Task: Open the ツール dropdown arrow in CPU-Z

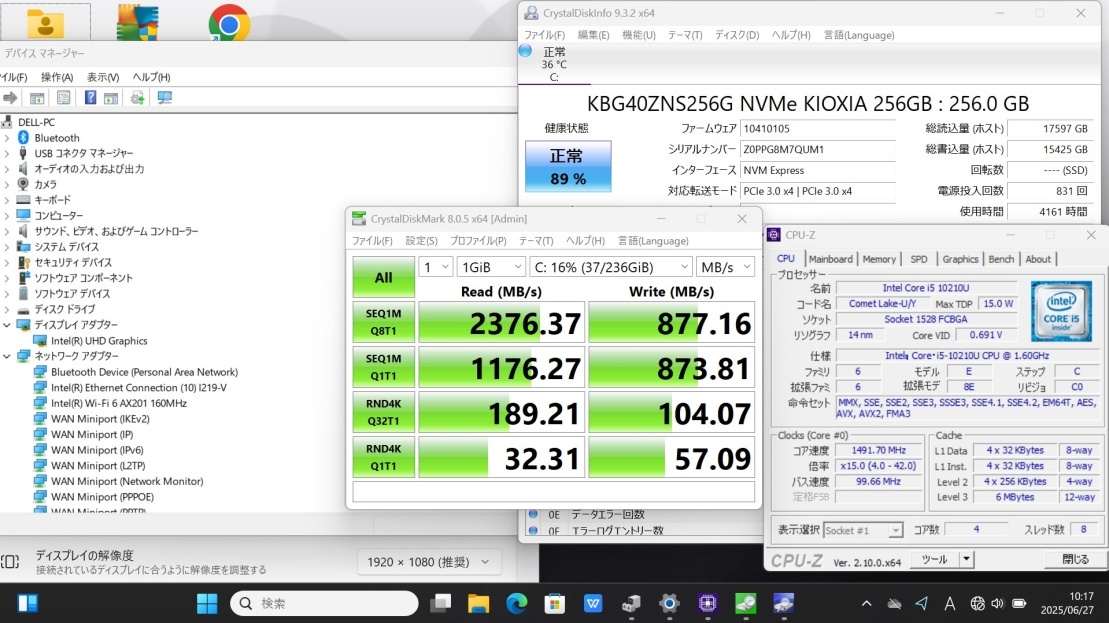Action: pos(966,559)
